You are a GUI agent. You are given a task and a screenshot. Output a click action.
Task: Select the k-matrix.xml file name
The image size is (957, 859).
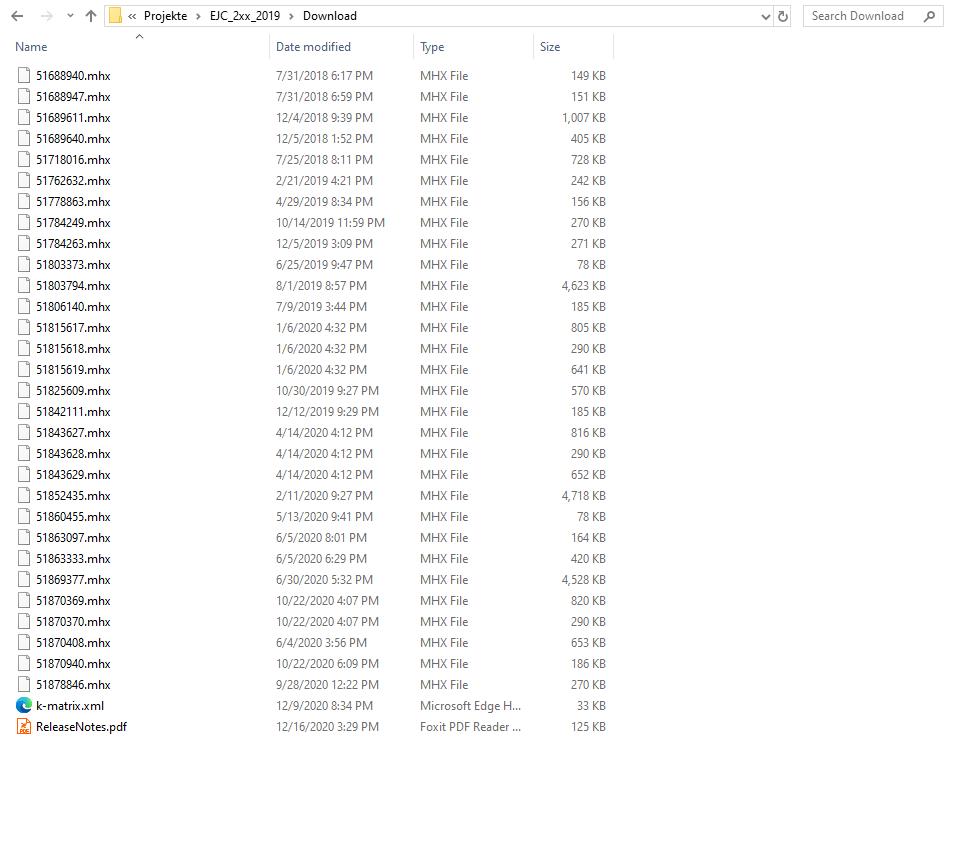tap(70, 706)
